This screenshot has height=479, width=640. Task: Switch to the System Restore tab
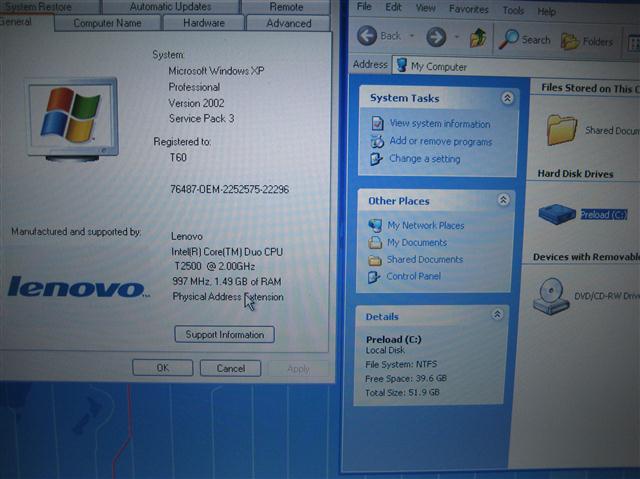click(x=49, y=7)
